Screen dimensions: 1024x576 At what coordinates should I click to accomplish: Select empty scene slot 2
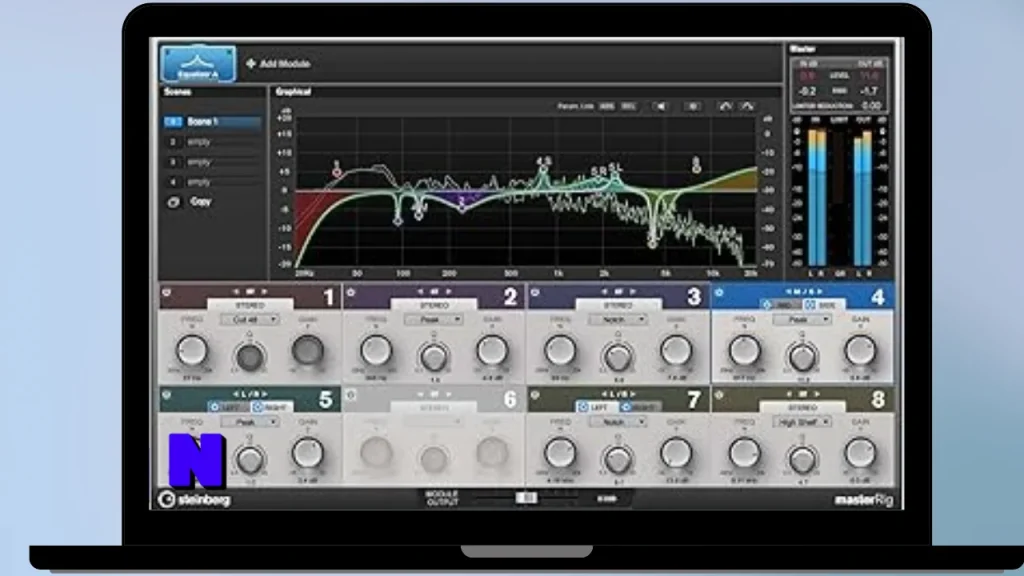[x=213, y=142]
